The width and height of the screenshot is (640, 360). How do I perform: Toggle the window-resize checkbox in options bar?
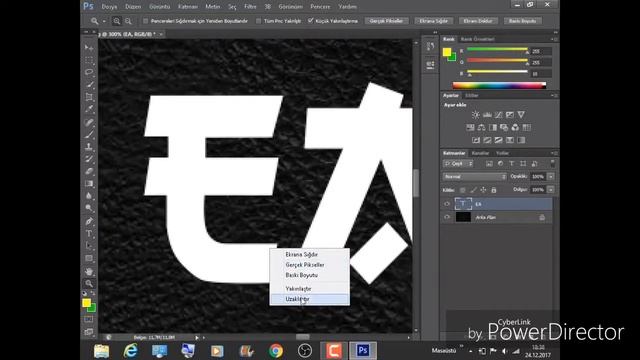coord(146,21)
